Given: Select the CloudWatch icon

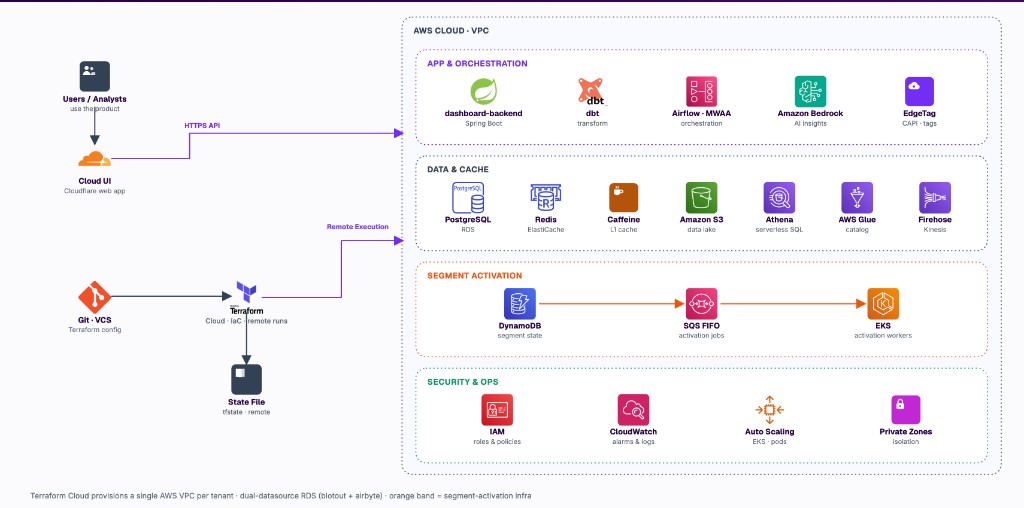Looking at the screenshot, I should (633, 410).
